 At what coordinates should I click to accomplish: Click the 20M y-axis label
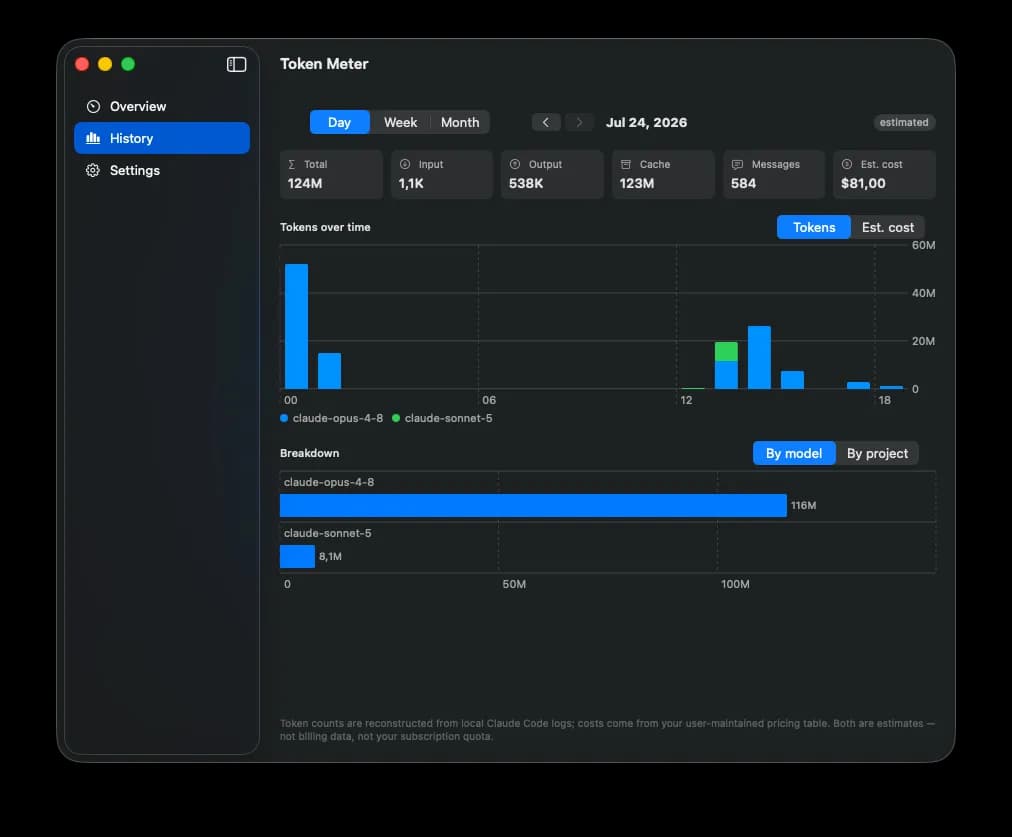[923, 341]
